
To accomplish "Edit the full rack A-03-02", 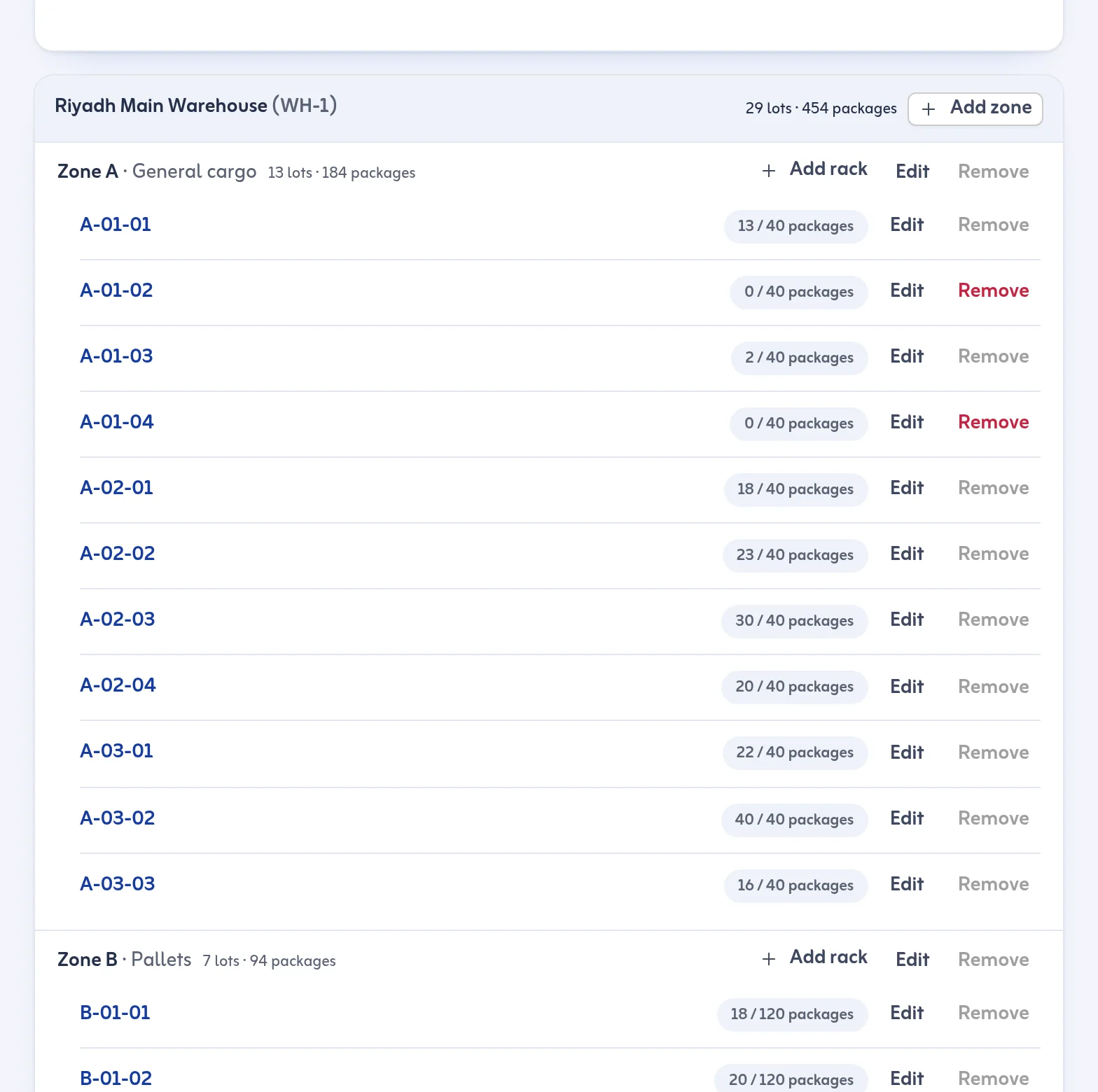I will [907, 818].
